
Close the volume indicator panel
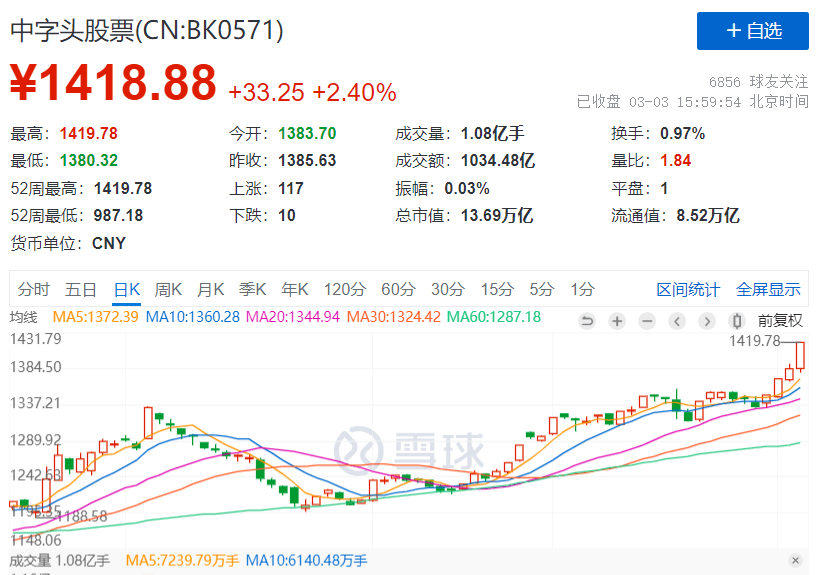[x=795, y=560]
